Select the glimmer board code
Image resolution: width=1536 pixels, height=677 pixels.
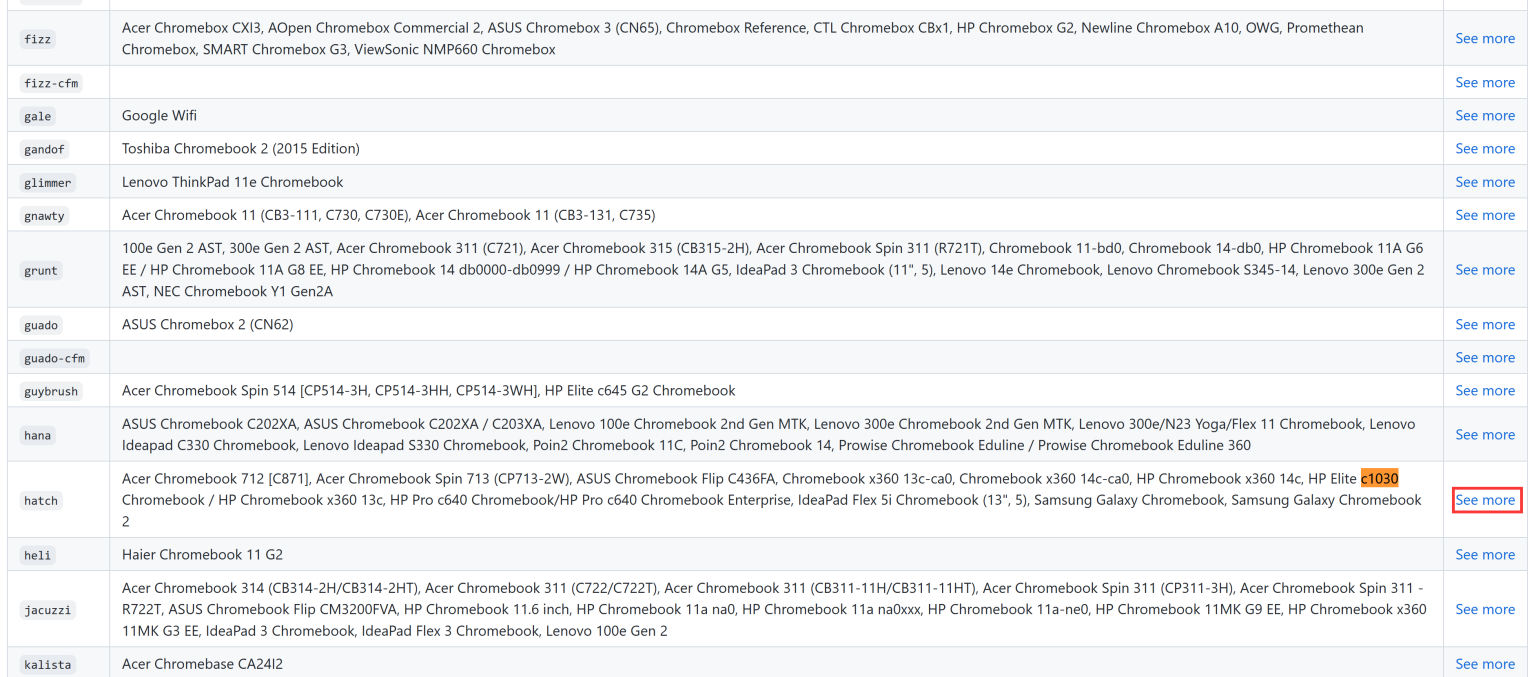(x=47, y=182)
